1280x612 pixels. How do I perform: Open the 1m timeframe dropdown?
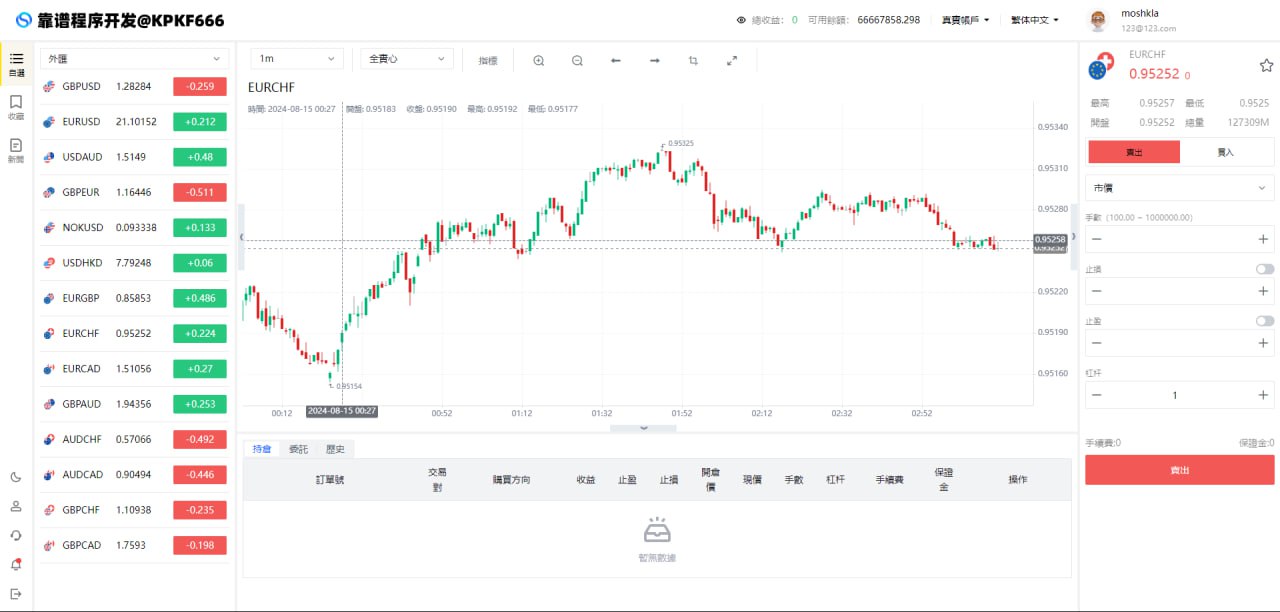coord(297,59)
